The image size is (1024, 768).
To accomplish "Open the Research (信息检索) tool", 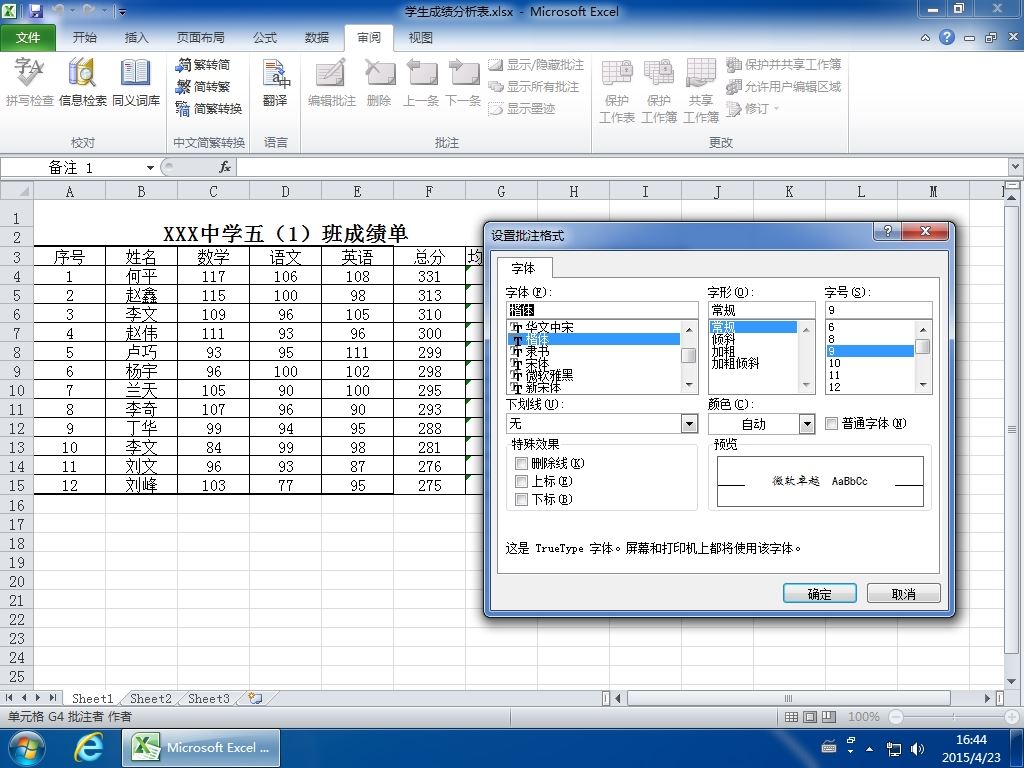I will click(82, 82).
